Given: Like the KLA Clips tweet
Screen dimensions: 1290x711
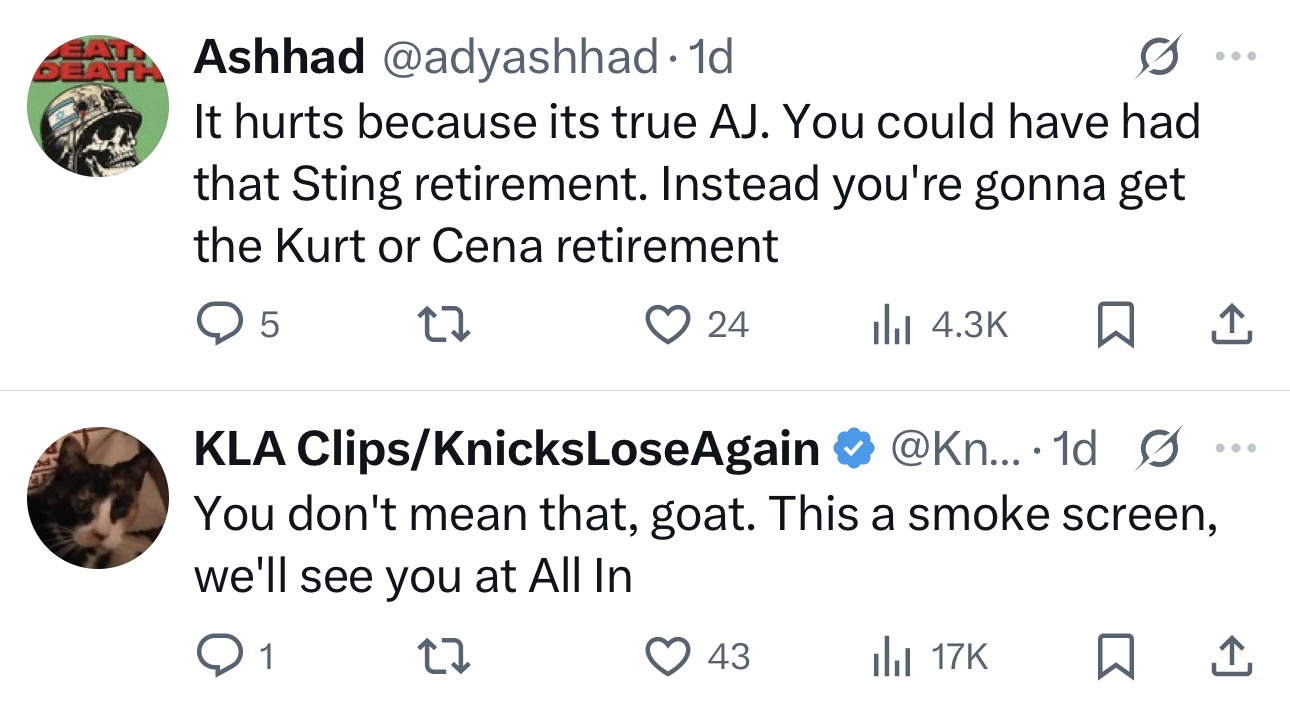Looking at the screenshot, I should click(698, 656).
